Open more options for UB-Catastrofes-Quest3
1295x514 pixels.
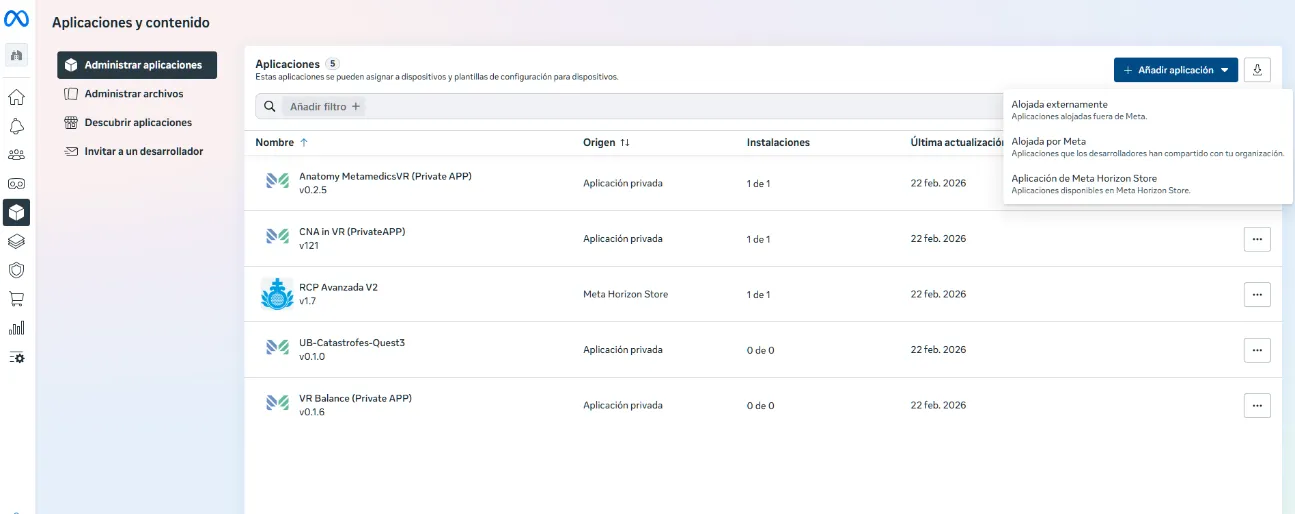tap(1257, 350)
